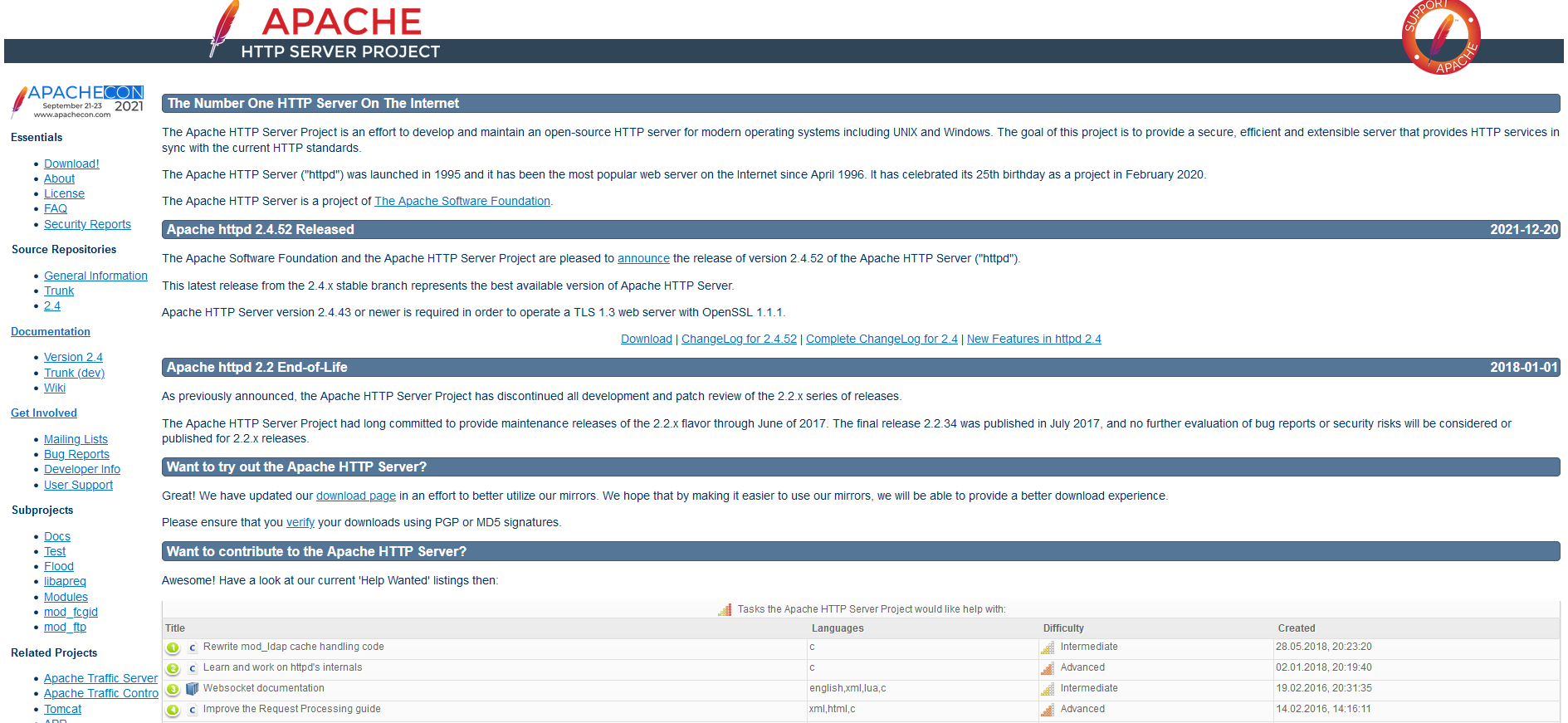Screen dimensions: 1568x723
Task: Open New Features in httpd 2.4
Action: point(1034,339)
